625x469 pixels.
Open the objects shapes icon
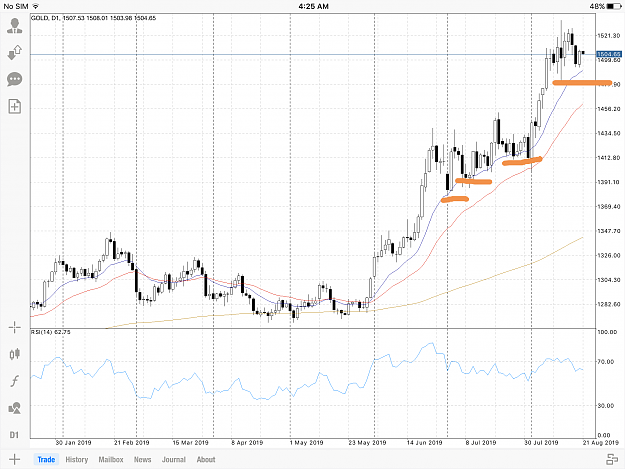click(x=14, y=408)
